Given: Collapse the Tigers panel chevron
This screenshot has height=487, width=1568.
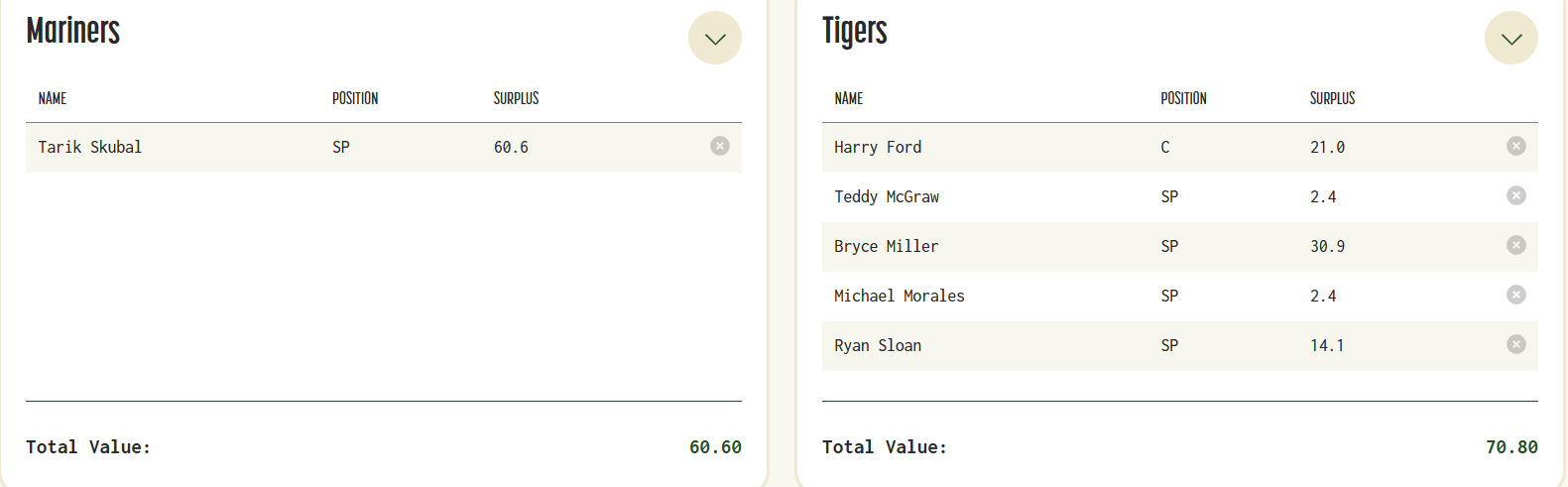Looking at the screenshot, I should (1510, 38).
